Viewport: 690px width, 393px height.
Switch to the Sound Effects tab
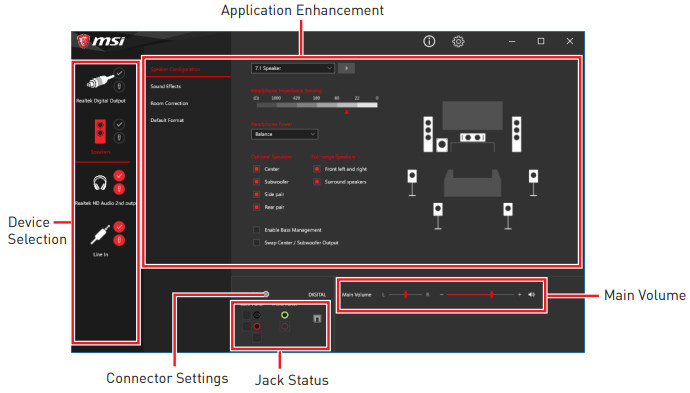[165, 86]
